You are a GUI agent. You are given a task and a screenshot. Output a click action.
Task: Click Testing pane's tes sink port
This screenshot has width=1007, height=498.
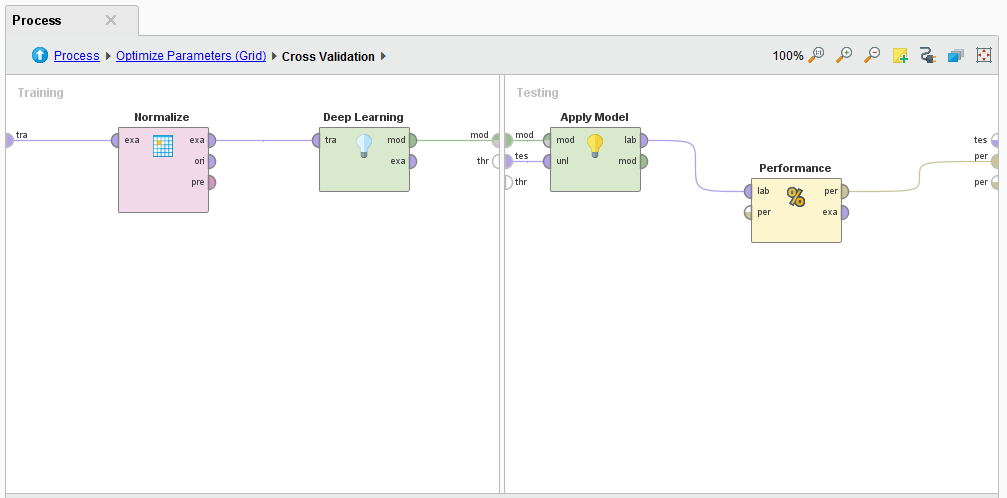click(x=995, y=141)
